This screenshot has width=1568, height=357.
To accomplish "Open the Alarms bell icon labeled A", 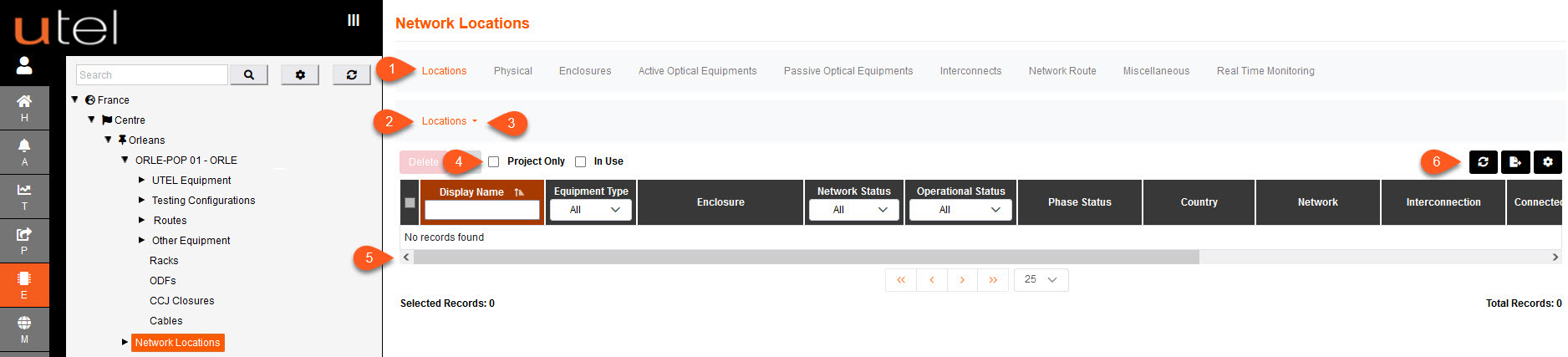I will [x=24, y=151].
